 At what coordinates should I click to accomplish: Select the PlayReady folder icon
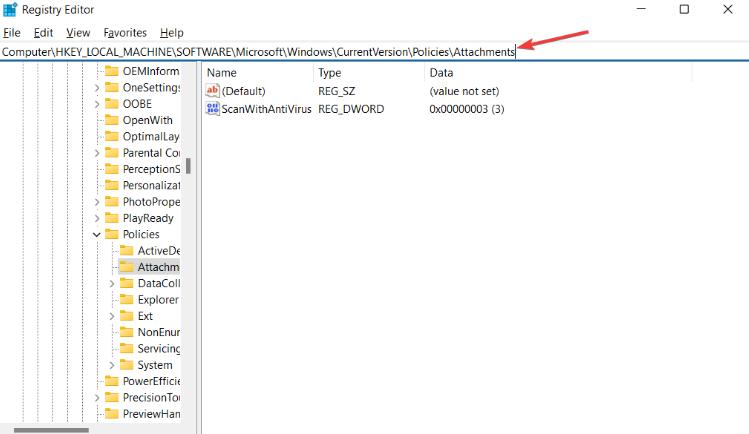pos(112,218)
